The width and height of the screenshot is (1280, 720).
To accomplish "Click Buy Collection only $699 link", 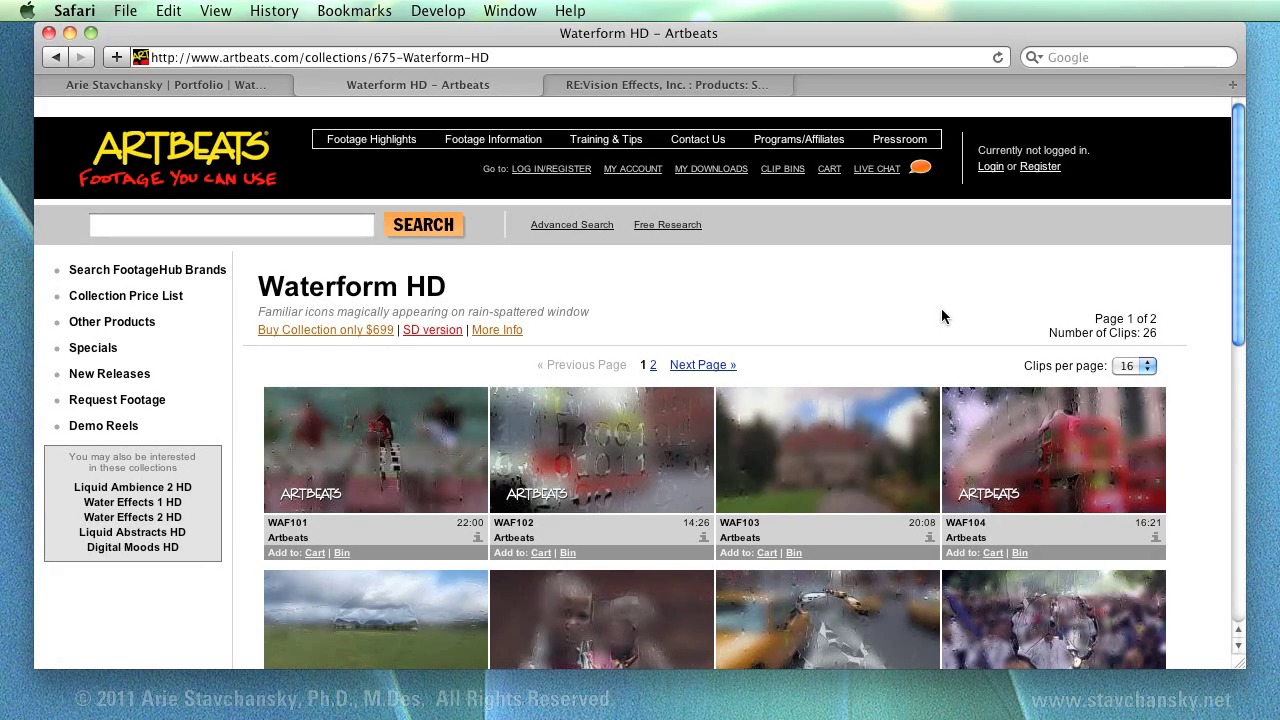I will point(326,330).
